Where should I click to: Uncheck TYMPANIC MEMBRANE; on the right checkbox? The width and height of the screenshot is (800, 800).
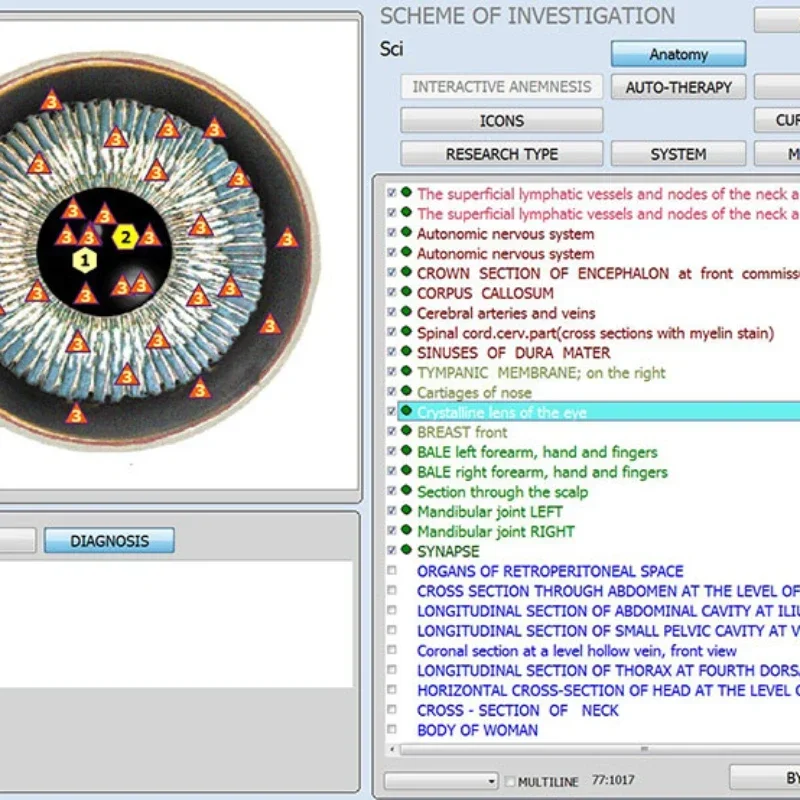(x=391, y=372)
